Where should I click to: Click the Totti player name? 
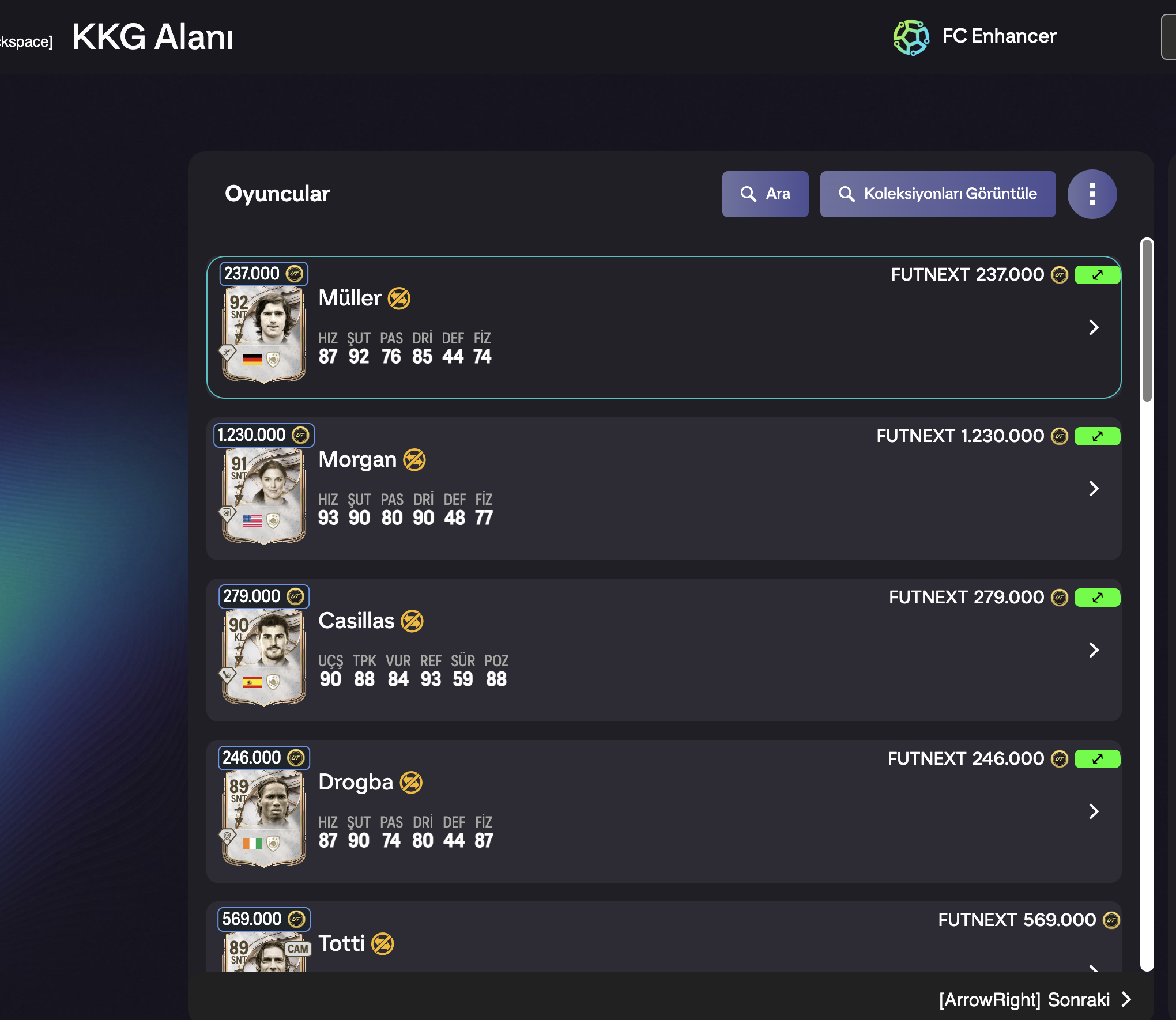[x=342, y=944]
